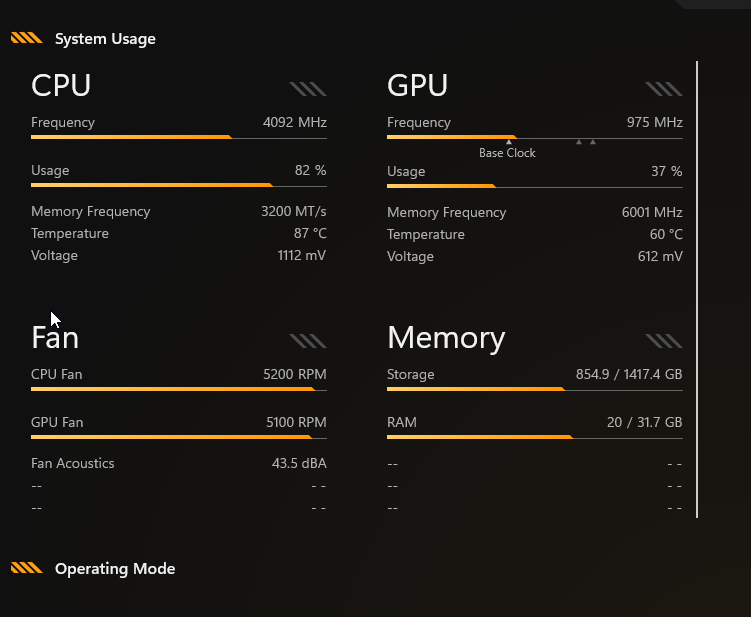751x617 pixels.
Task: Click the striped icon in GPU panel
Action: (664, 89)
